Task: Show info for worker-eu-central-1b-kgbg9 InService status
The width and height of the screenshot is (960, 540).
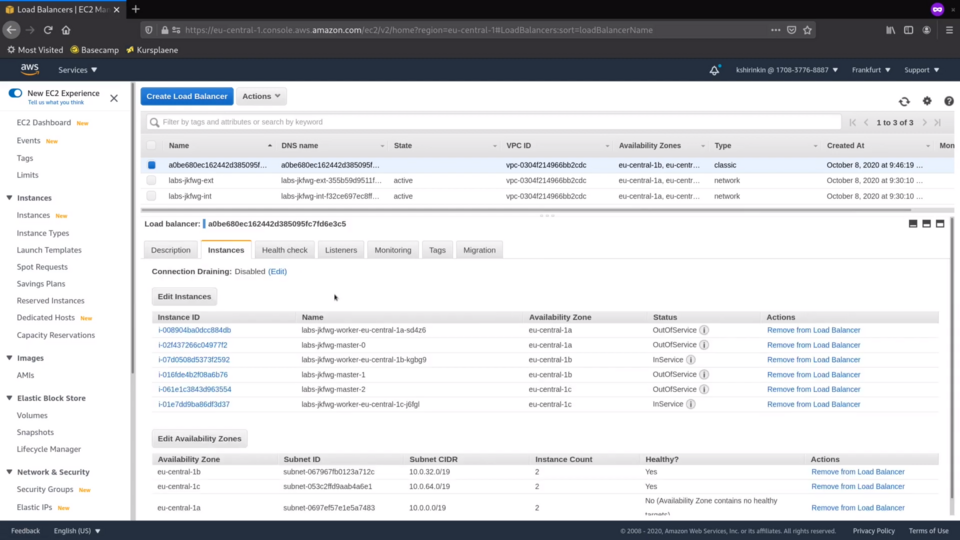Action: pyautogui.click(x=691, y=360)
